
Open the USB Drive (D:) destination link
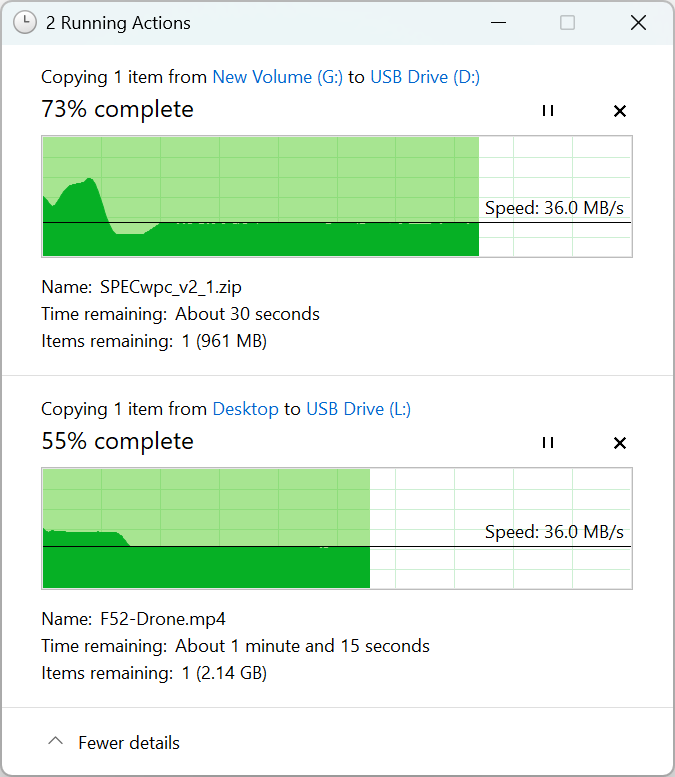pyautogui.click(x=425, y=77)
